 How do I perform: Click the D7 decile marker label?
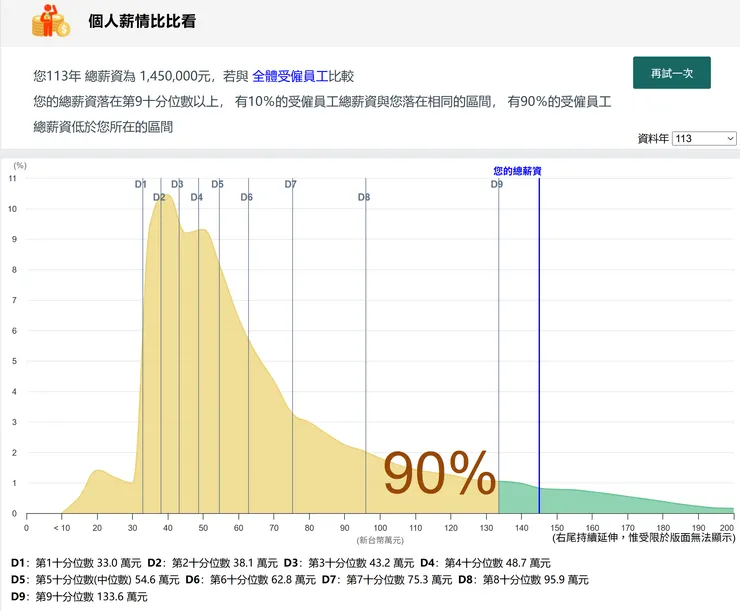[x=290, y=184]
